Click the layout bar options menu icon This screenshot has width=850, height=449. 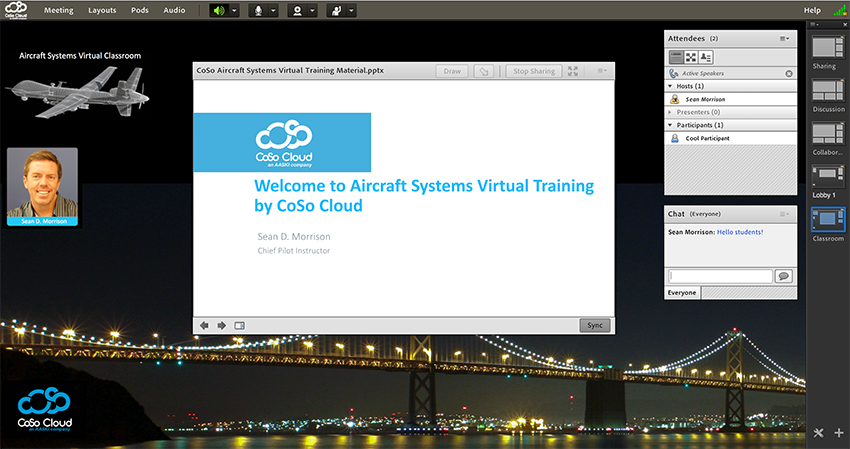click(x=813, y=24)
